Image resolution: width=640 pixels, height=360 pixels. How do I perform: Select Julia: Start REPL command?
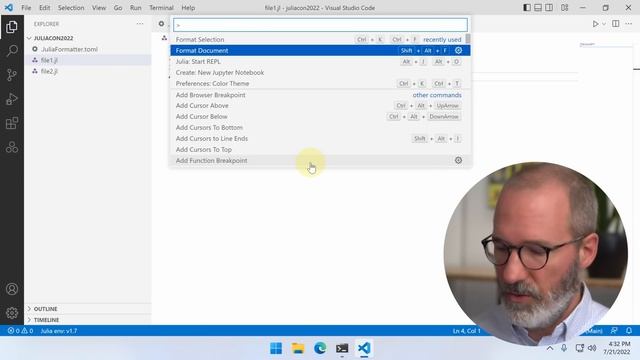point(320,62)
